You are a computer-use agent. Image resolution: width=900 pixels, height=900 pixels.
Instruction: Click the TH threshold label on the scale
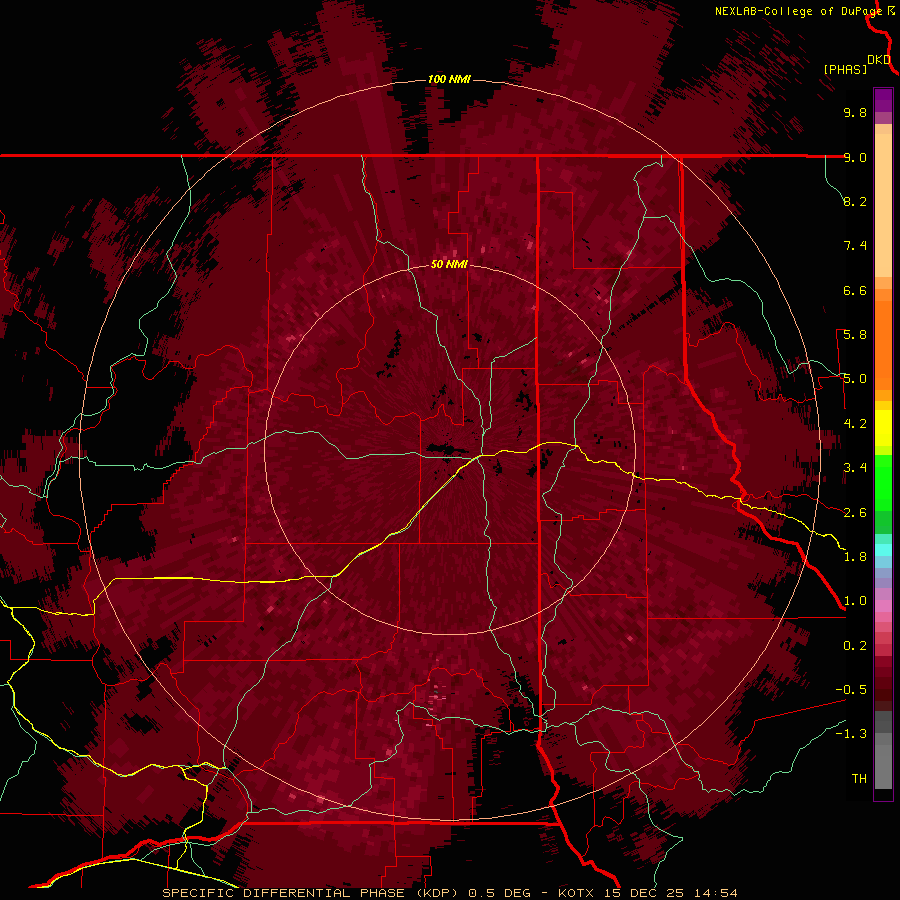tap(859, 779)
